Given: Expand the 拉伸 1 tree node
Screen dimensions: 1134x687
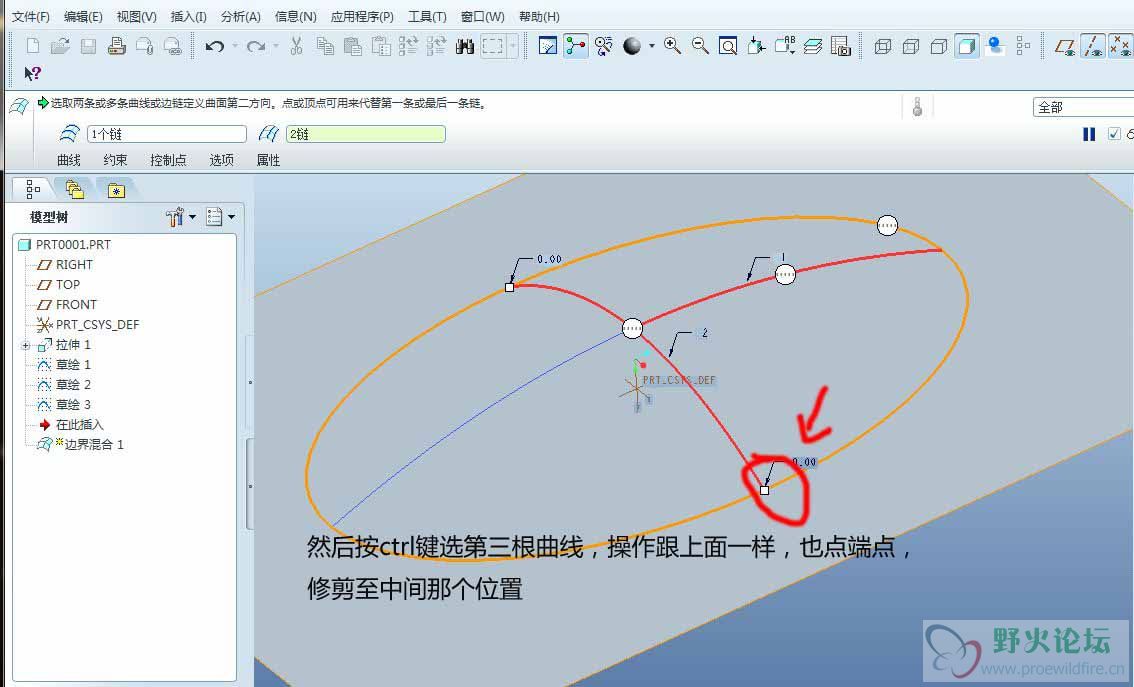Looking at the screenshot, I should [25, 346].
